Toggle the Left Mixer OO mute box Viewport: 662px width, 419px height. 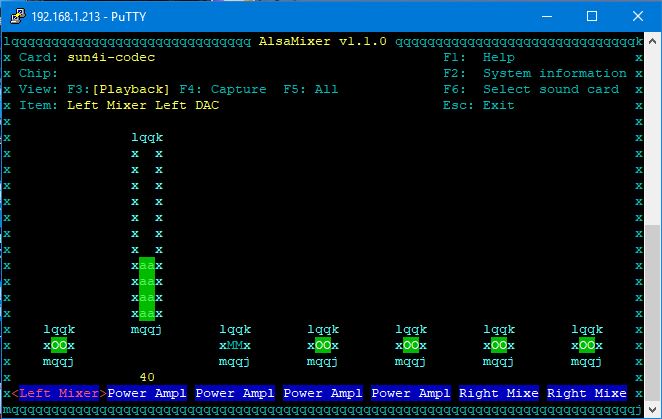[59, 345]
